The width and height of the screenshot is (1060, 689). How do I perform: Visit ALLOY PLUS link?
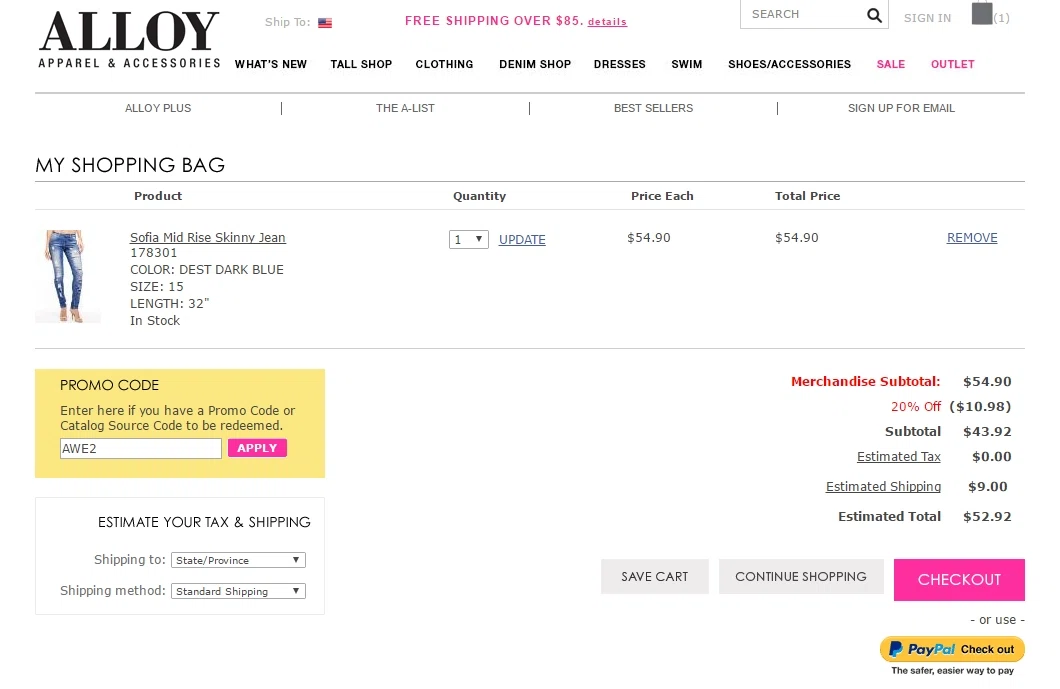coord(158,108)
